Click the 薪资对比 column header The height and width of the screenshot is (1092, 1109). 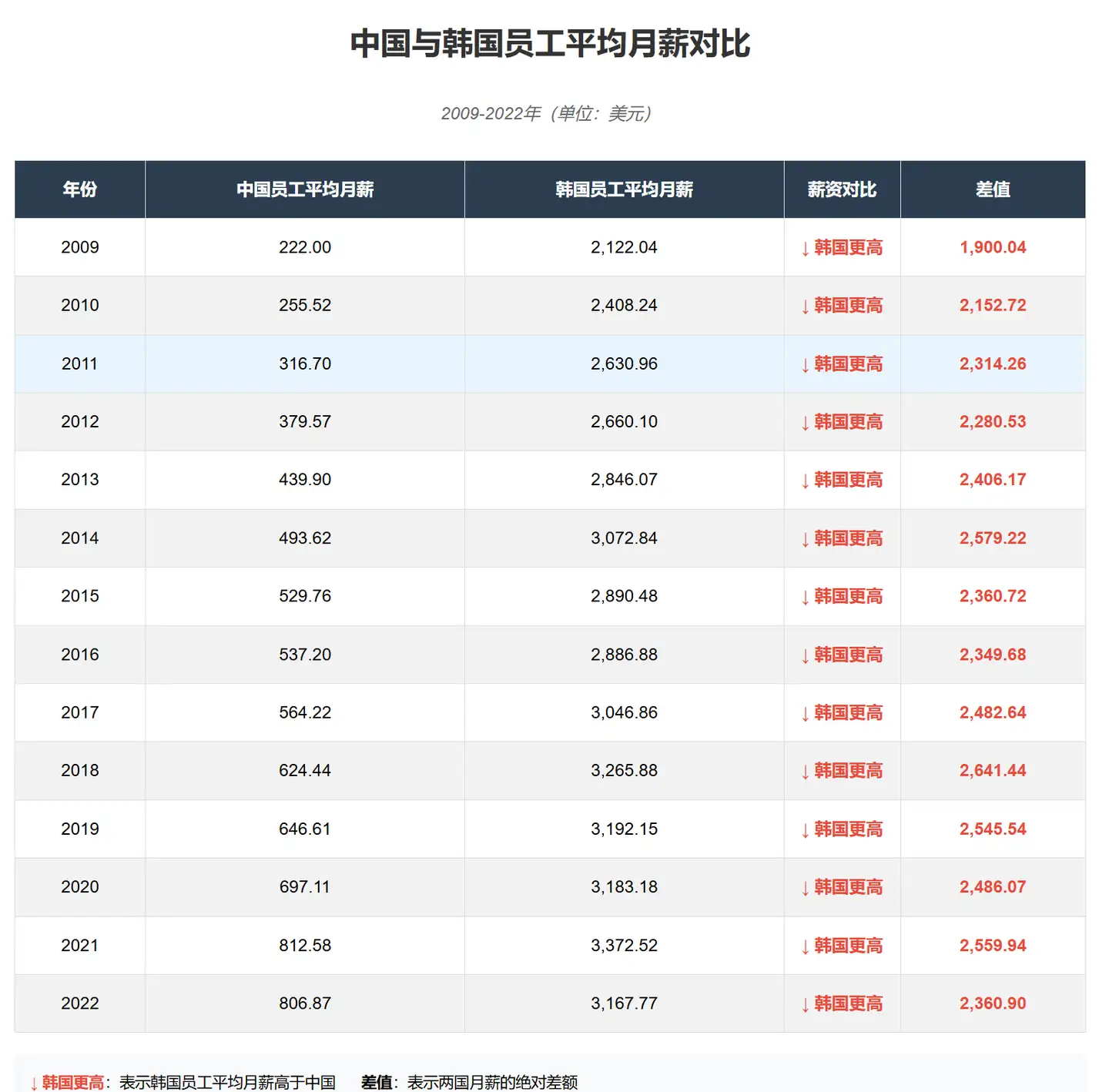pos(842,189)
